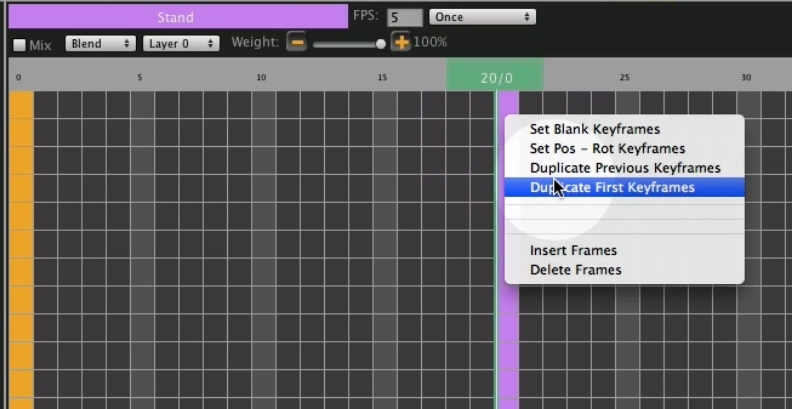Click frame 25 on the timeline ruler

click(625, 77)
